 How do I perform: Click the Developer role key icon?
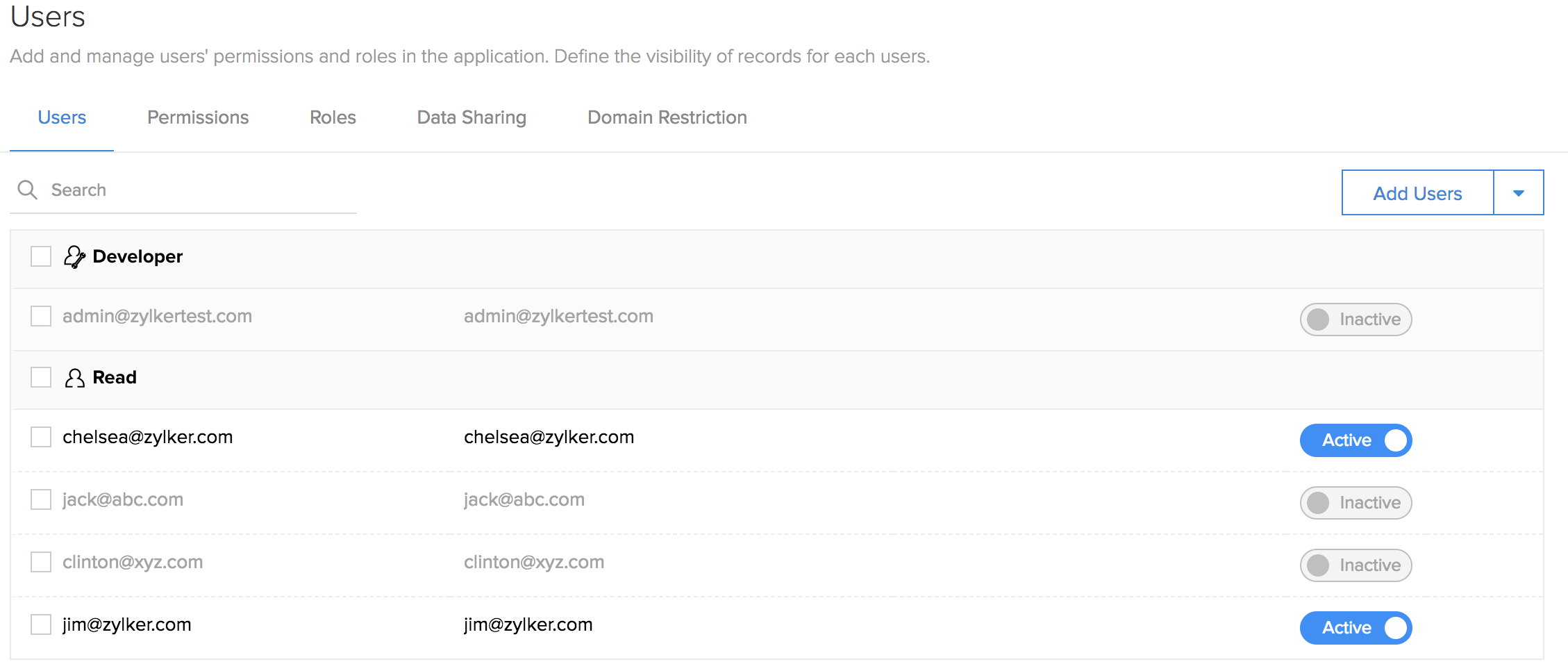(x=74, y=257)
